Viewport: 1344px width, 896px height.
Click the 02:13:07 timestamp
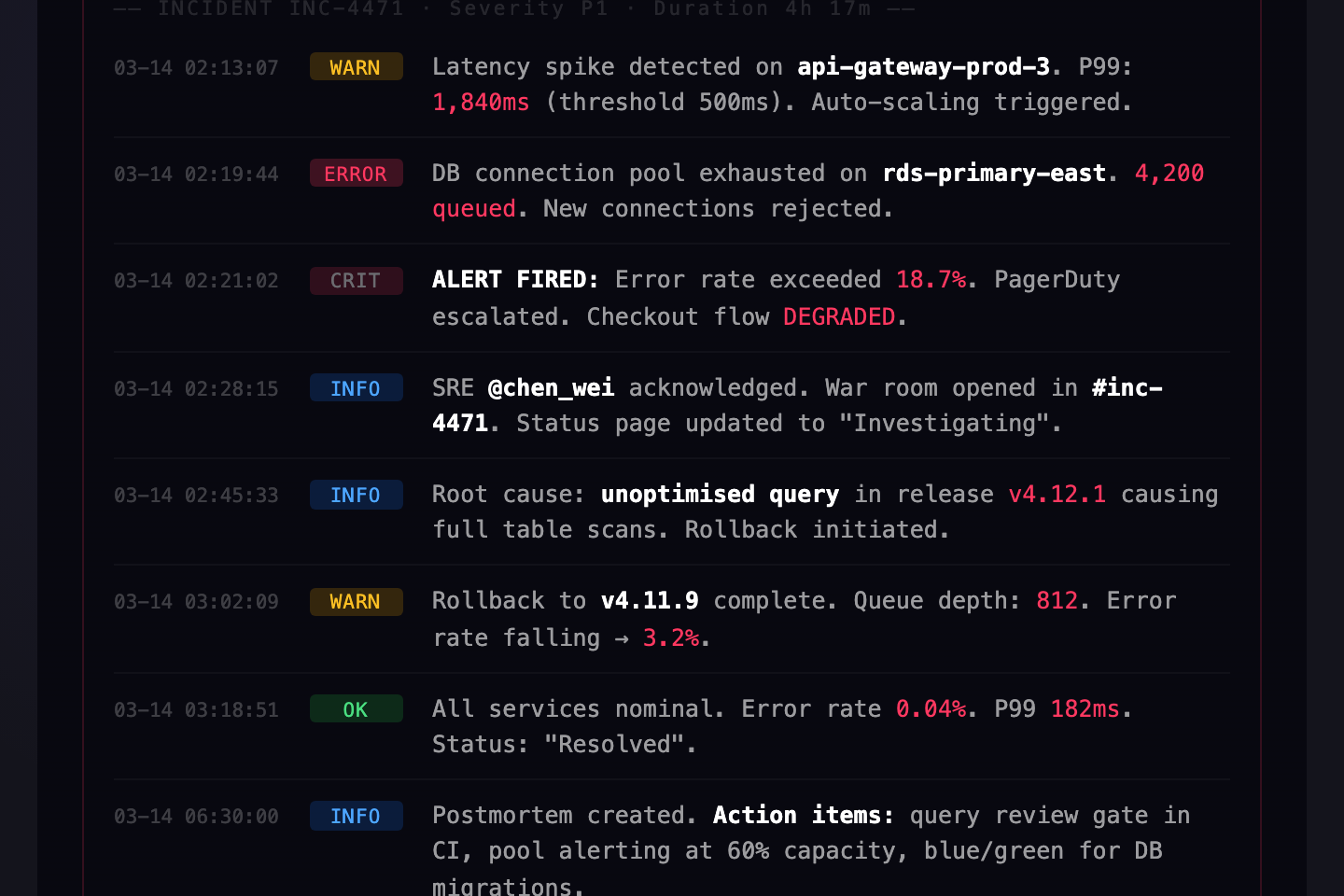tap(196, 67)
